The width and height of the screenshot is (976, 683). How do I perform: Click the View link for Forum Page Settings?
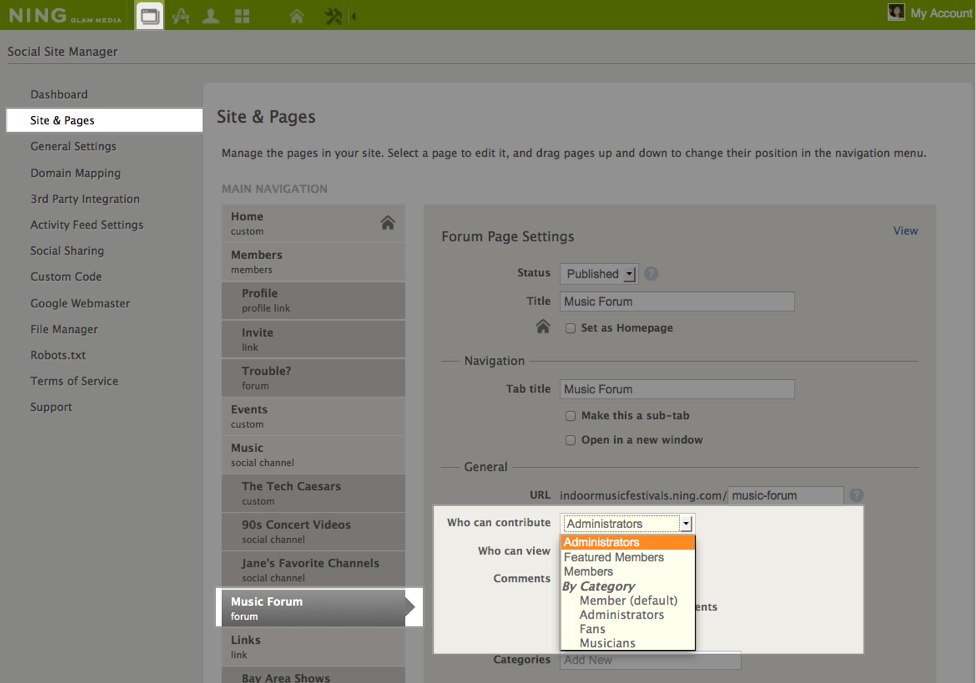(906, 230)
